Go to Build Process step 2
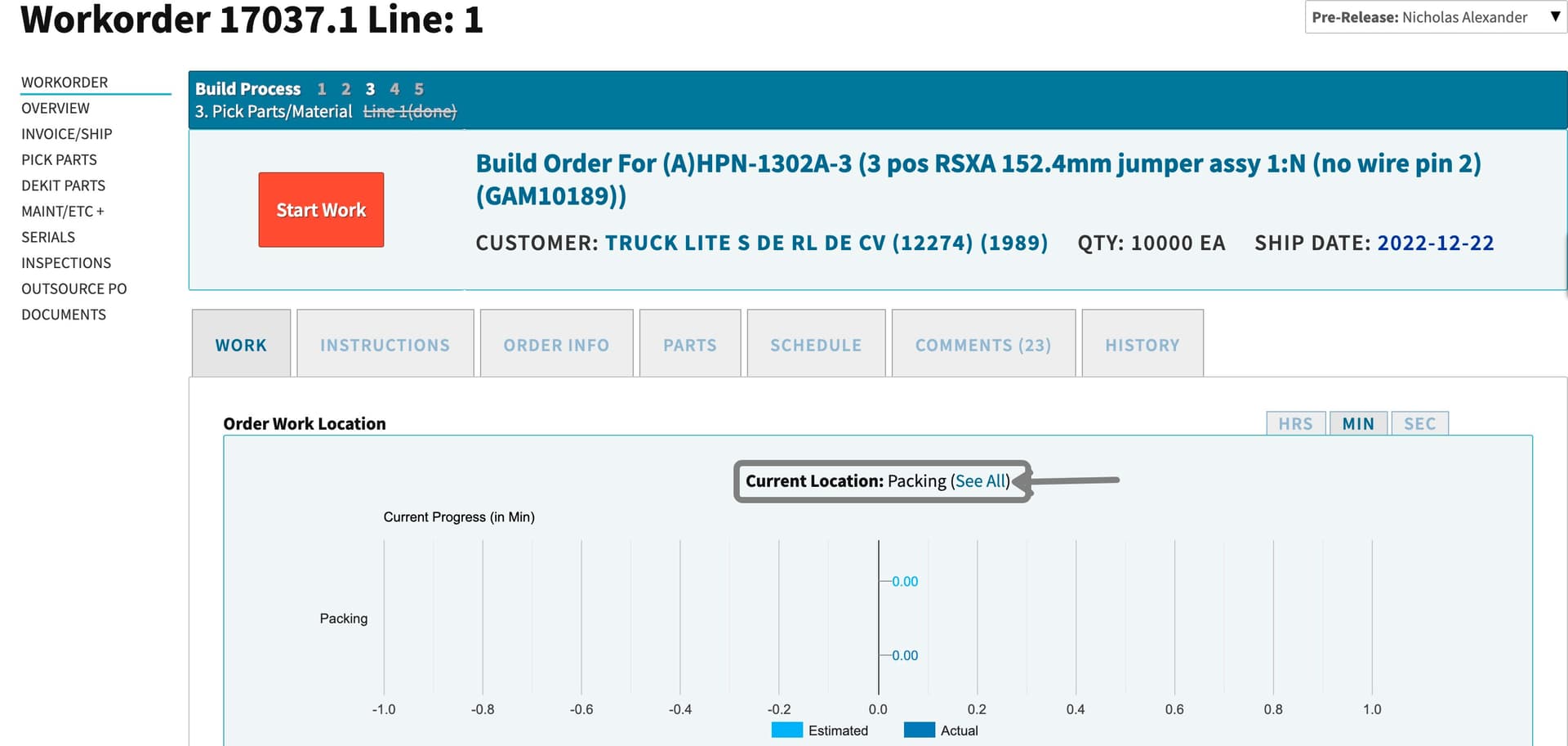The height and width of the screenshot is (746, 1568). click(346, 89)
